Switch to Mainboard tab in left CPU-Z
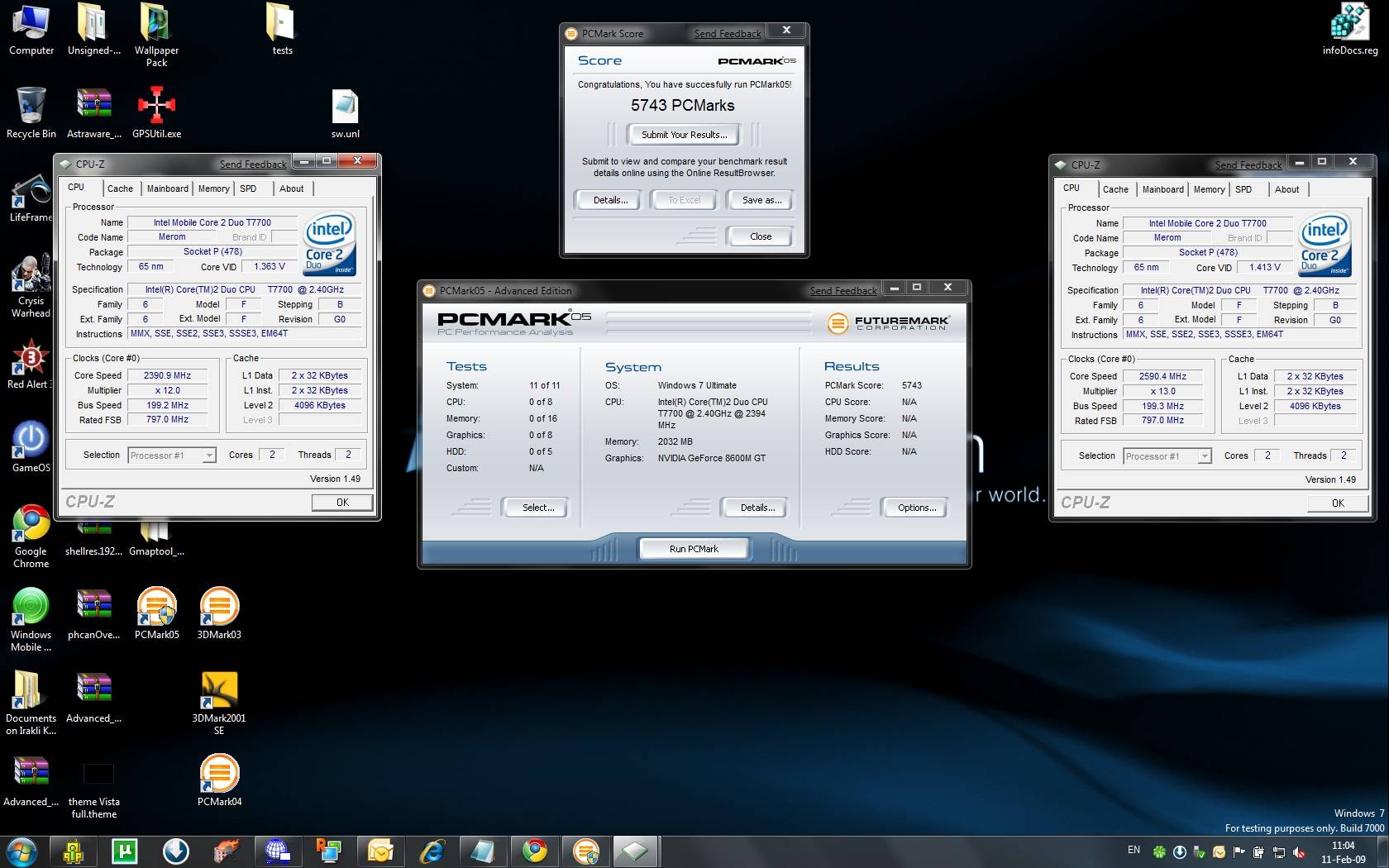1389x868 pixels. 168,188
